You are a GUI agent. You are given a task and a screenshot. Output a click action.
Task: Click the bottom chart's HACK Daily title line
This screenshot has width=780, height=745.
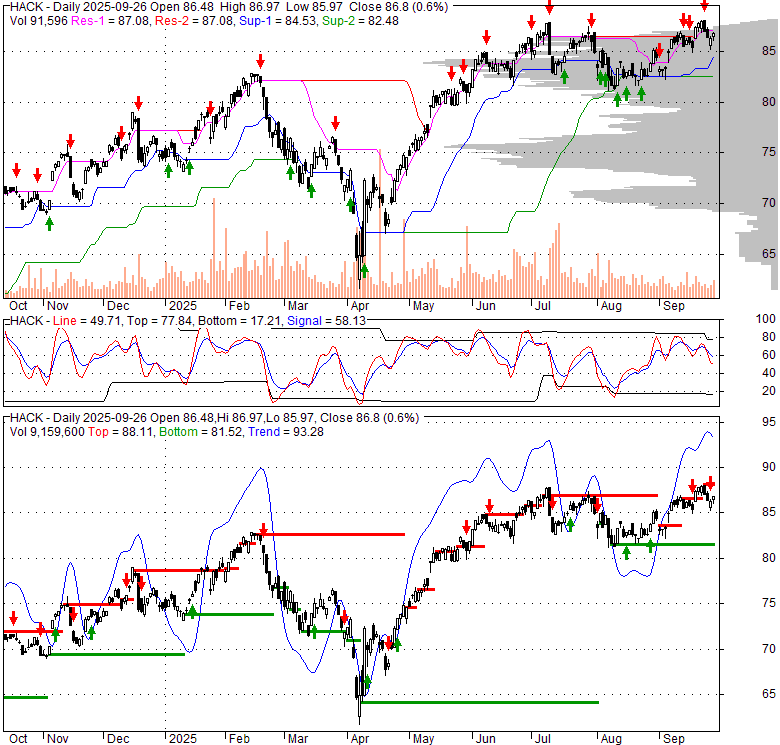(x=214, y=418)
